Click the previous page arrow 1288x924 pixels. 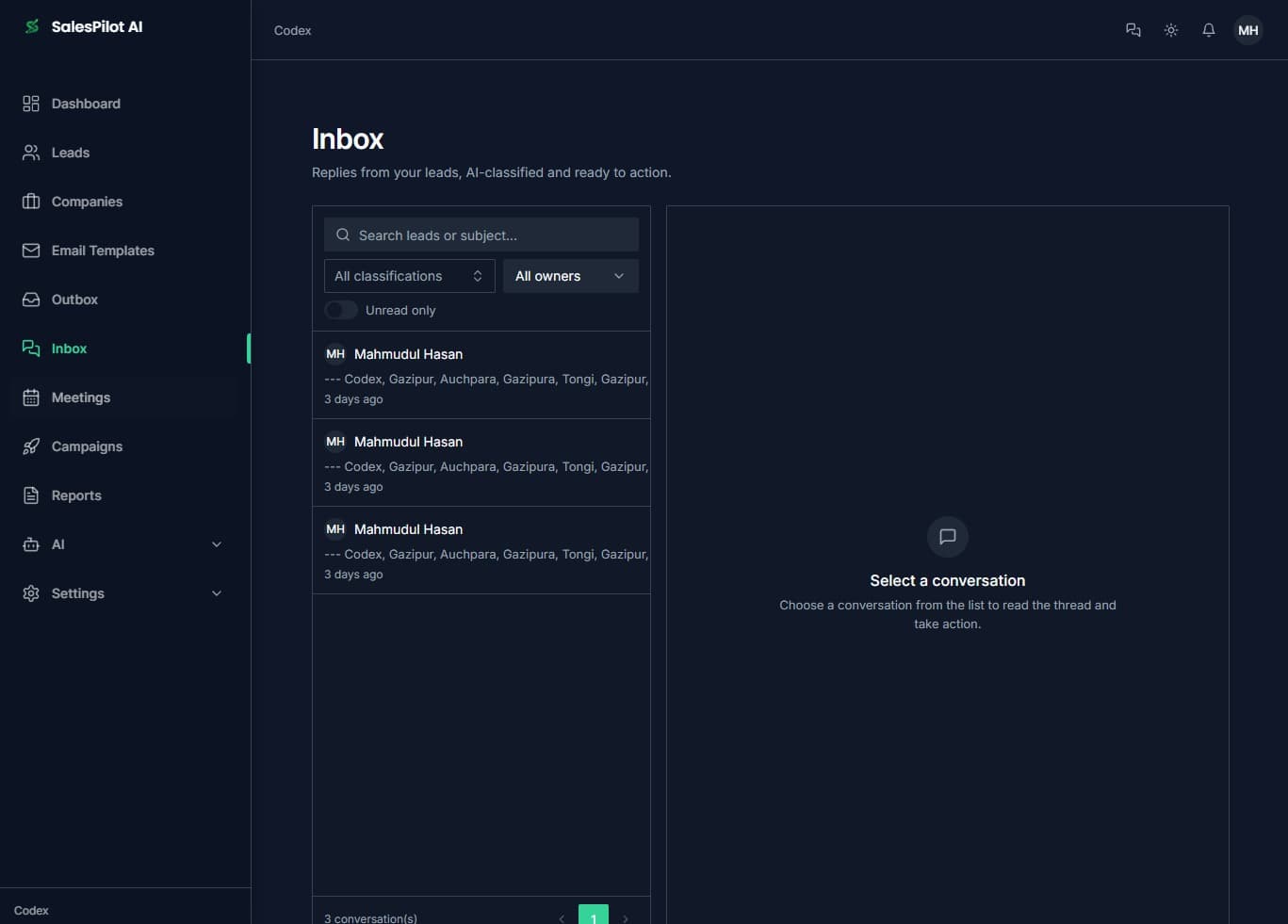562,918
